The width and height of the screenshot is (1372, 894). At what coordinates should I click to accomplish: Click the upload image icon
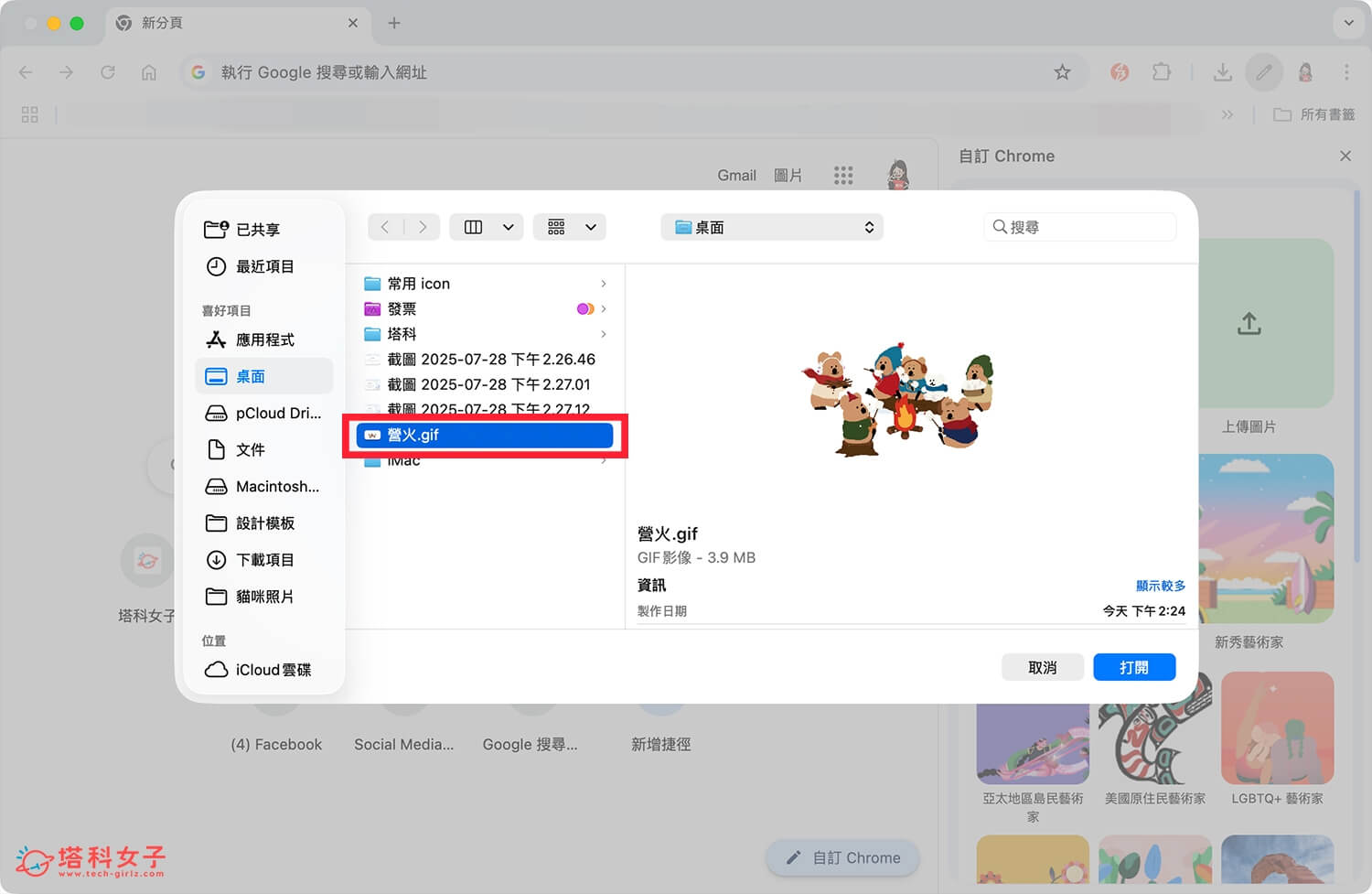pos(1249,323)
